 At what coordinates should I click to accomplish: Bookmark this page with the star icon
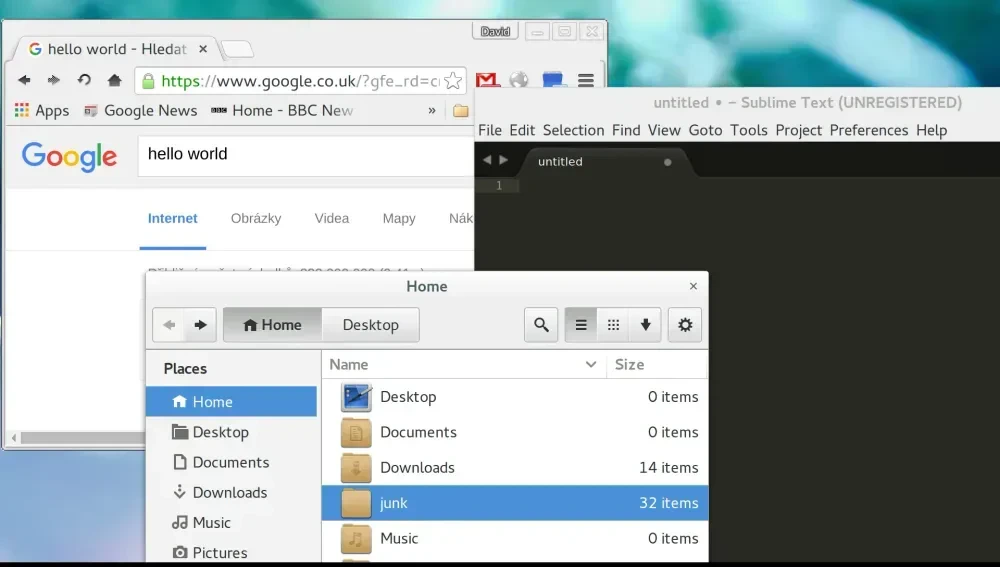[x=453, y=81]
